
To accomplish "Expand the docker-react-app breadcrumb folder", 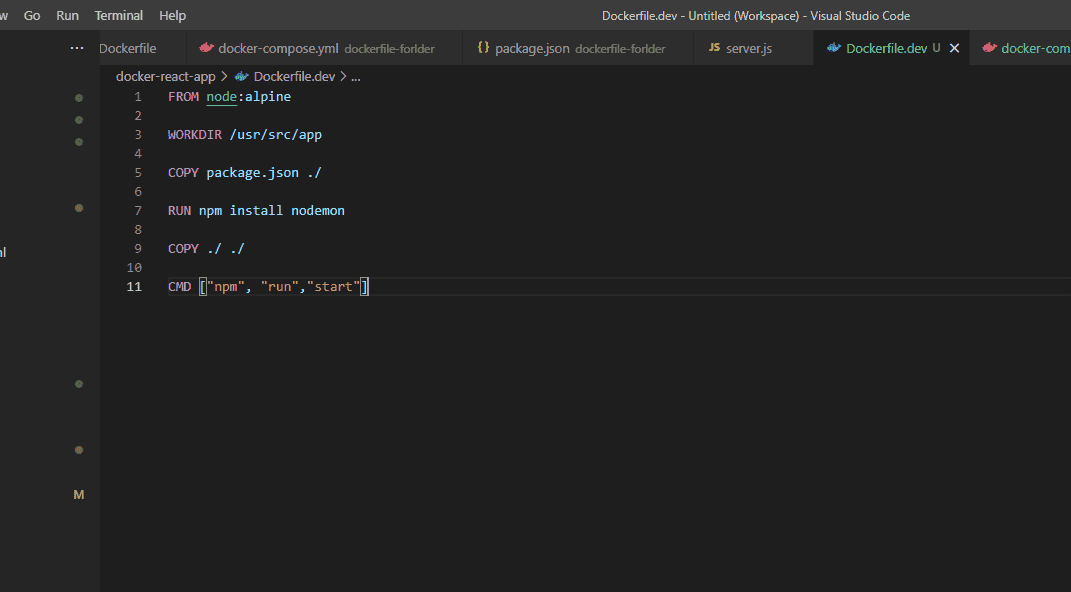I will click(165, 76).
